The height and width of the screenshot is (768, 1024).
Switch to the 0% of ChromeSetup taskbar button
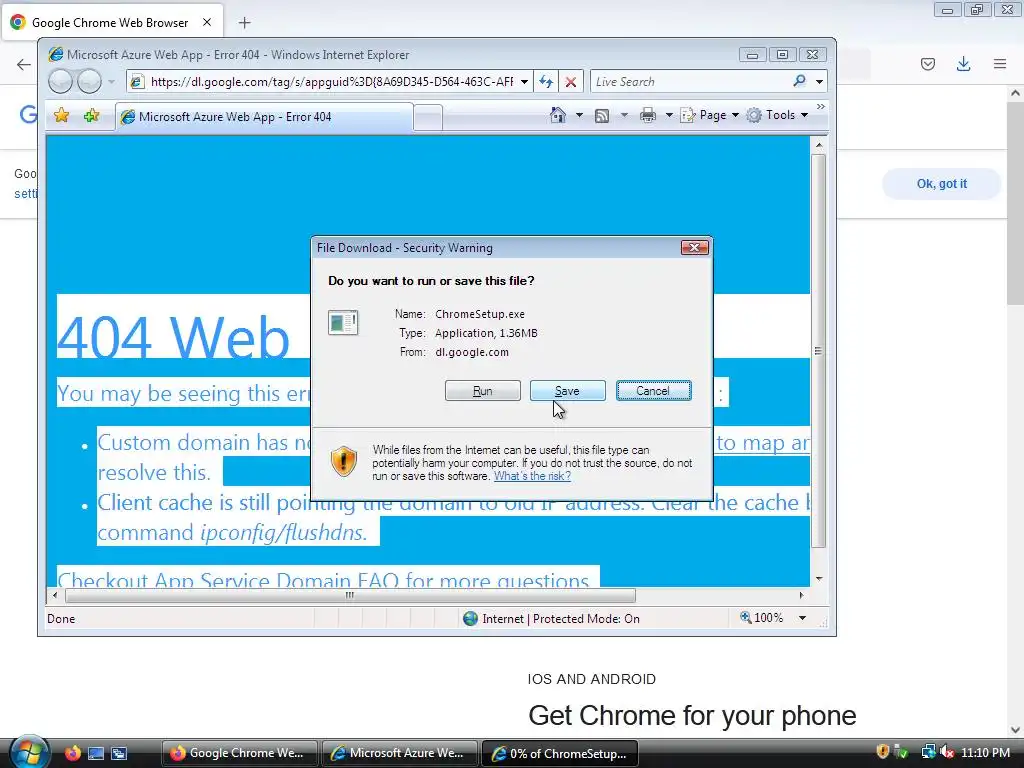pos(560,753)
